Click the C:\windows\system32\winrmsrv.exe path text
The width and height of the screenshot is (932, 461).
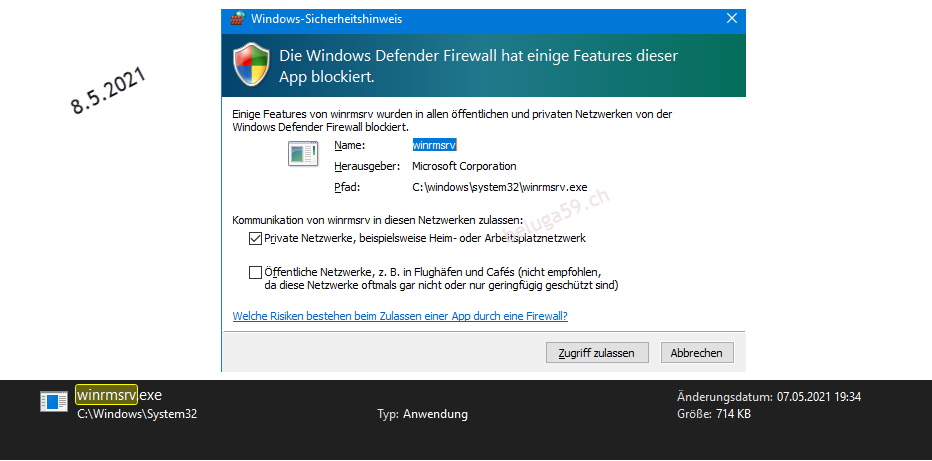tap(500, 188)
